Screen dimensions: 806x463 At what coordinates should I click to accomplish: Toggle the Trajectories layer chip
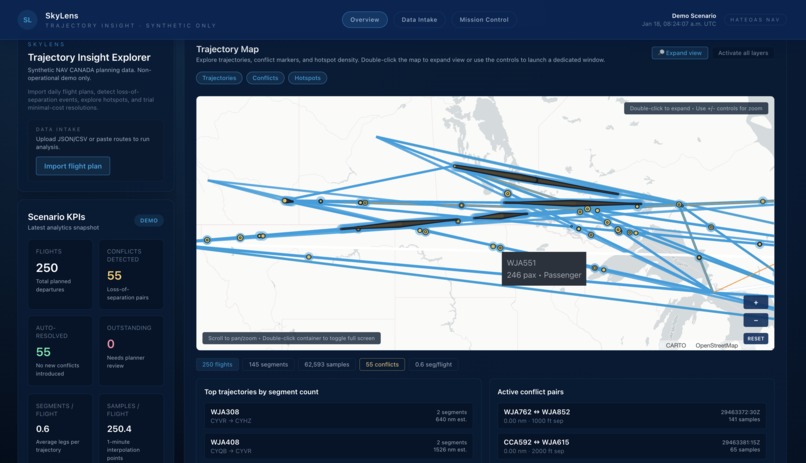(219, 78)
